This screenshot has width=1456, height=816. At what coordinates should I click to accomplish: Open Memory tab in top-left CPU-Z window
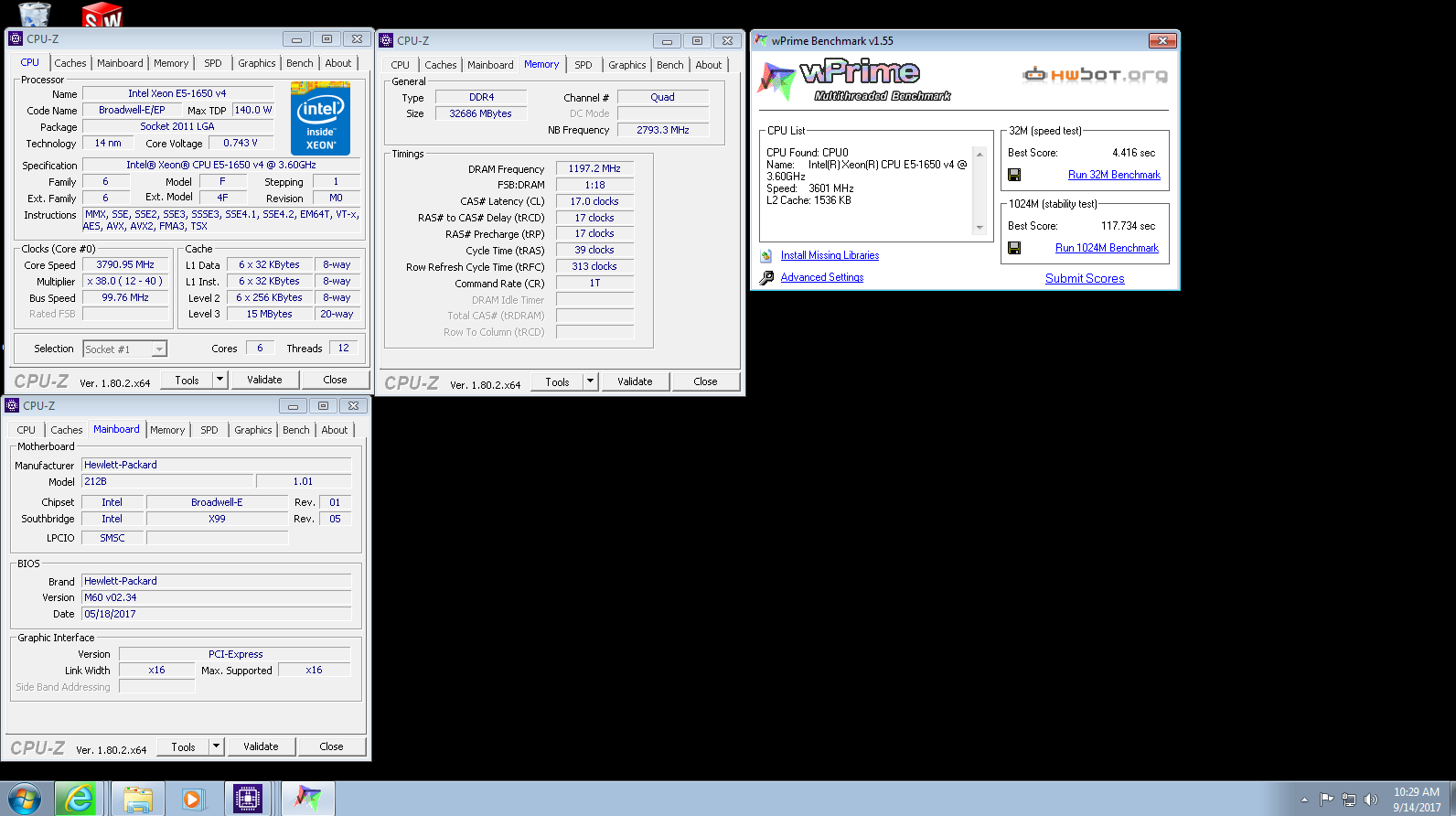(x=171, y=63)
